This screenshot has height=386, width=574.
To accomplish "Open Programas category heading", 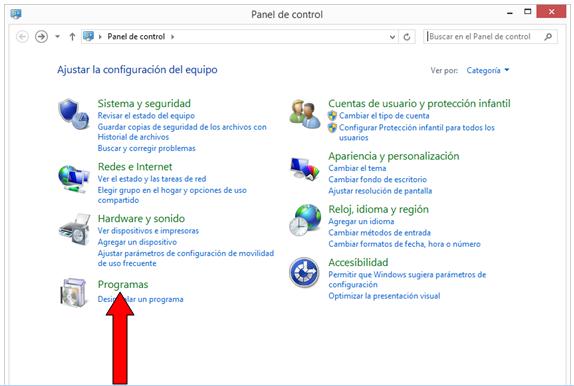I will 123,285.
